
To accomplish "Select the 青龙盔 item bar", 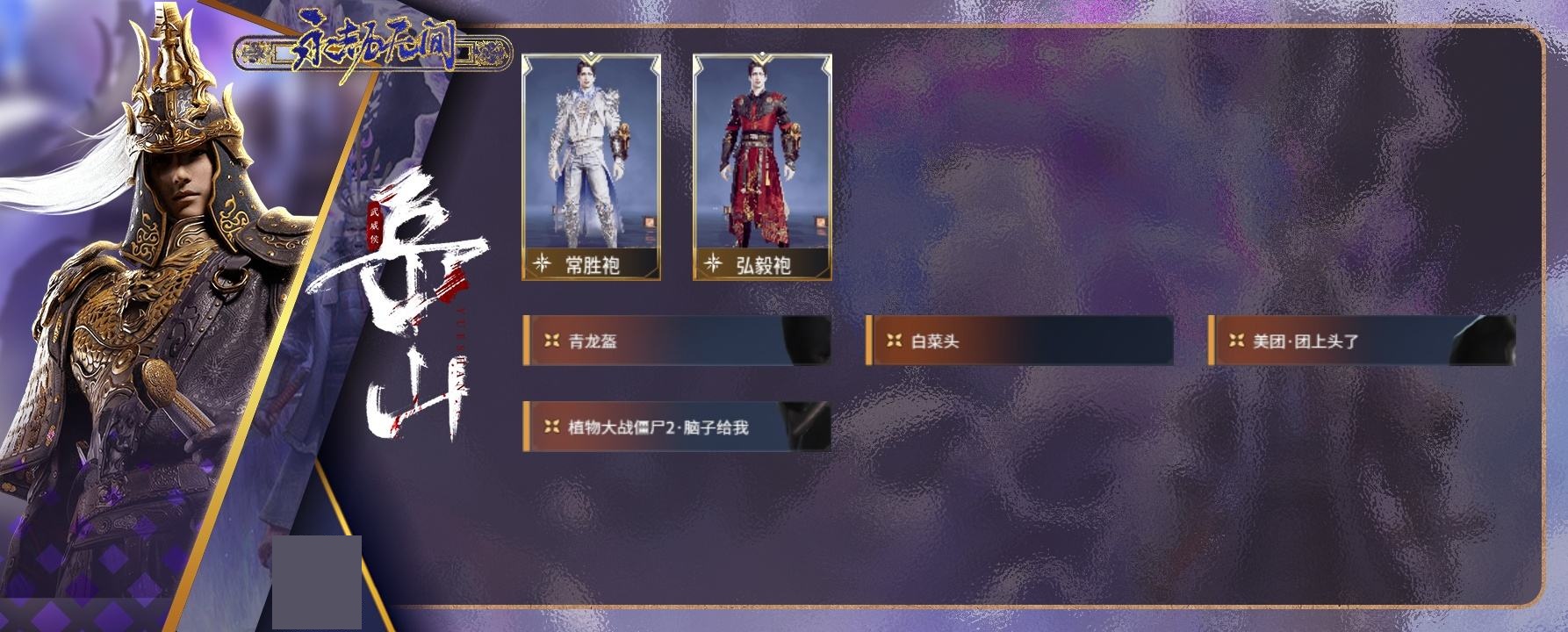I will [x=676, y=341].
